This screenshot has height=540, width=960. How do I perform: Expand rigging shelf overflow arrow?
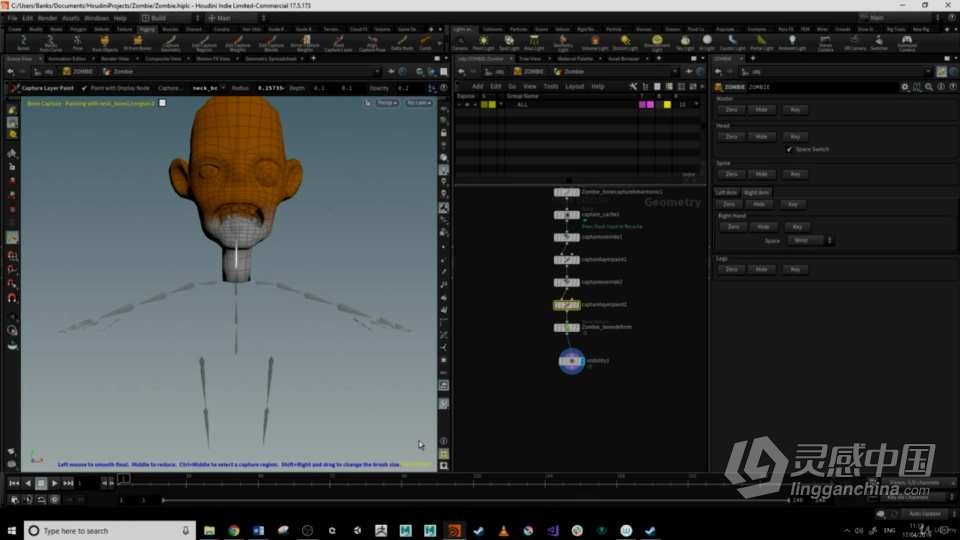coord(440,43)
